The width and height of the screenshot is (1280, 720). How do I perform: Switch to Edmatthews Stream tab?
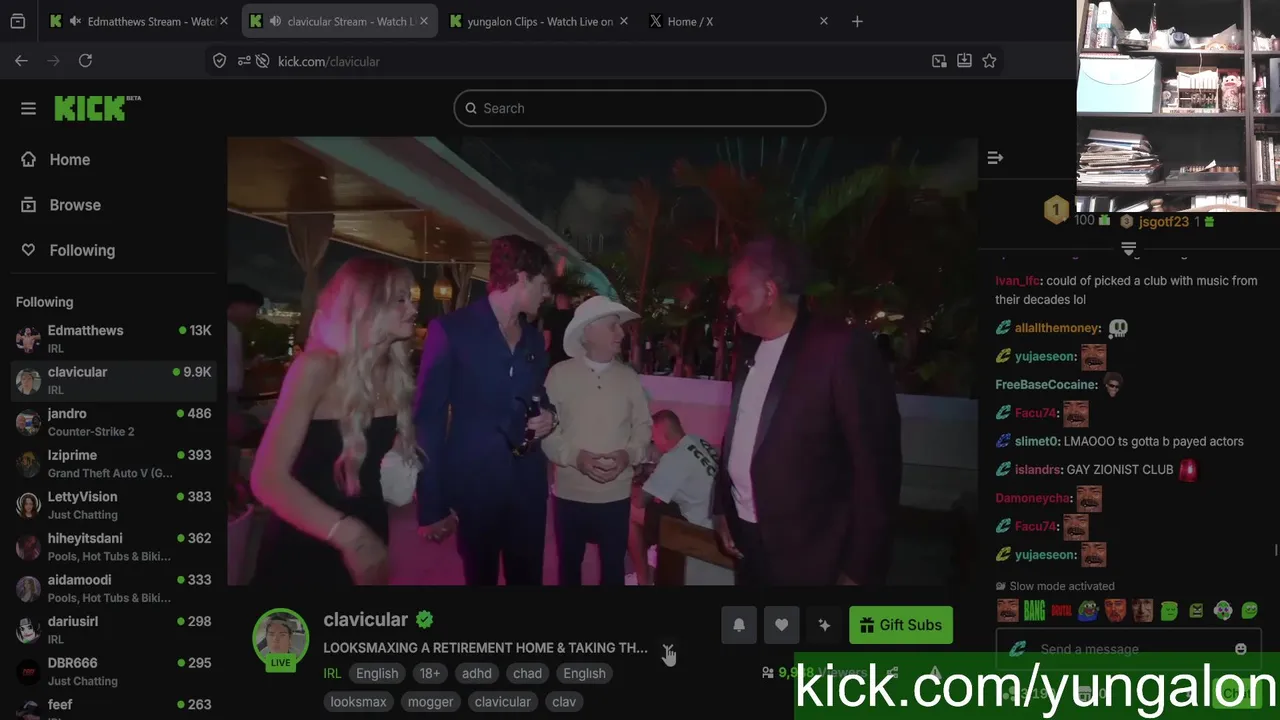[140, 21]
